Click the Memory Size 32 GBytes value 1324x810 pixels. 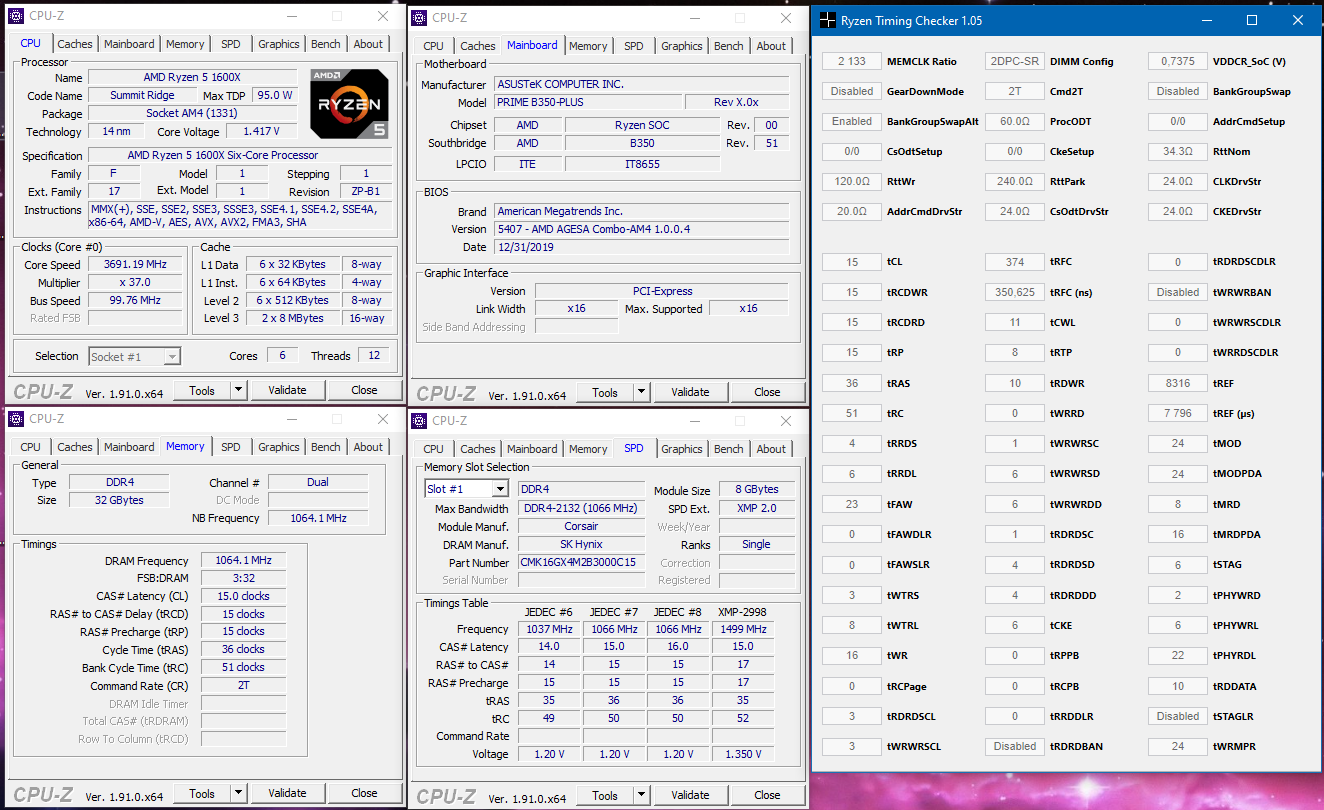pos(118,500)
